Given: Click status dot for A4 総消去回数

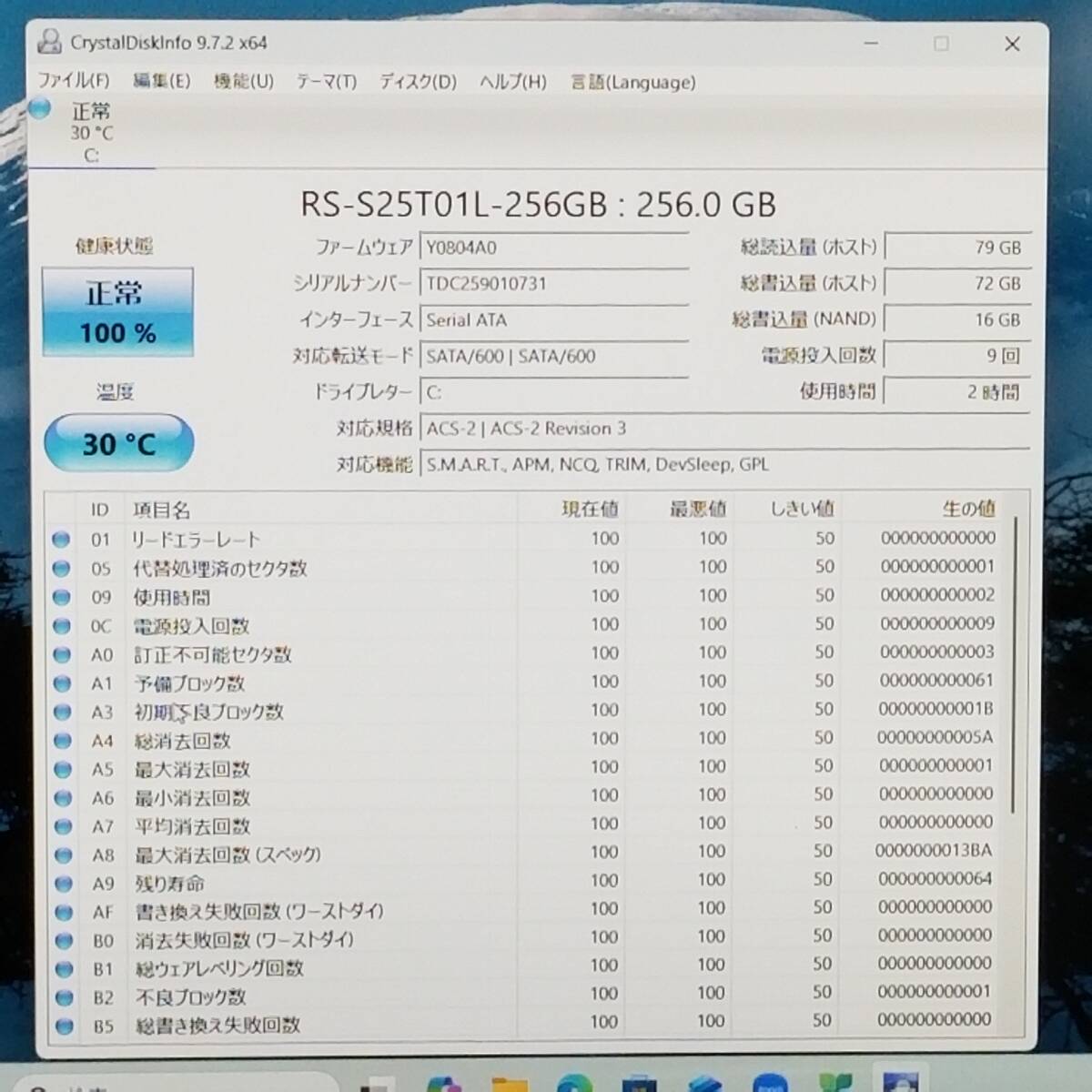Looking at the screenshot, I should (x=61, y=740).
